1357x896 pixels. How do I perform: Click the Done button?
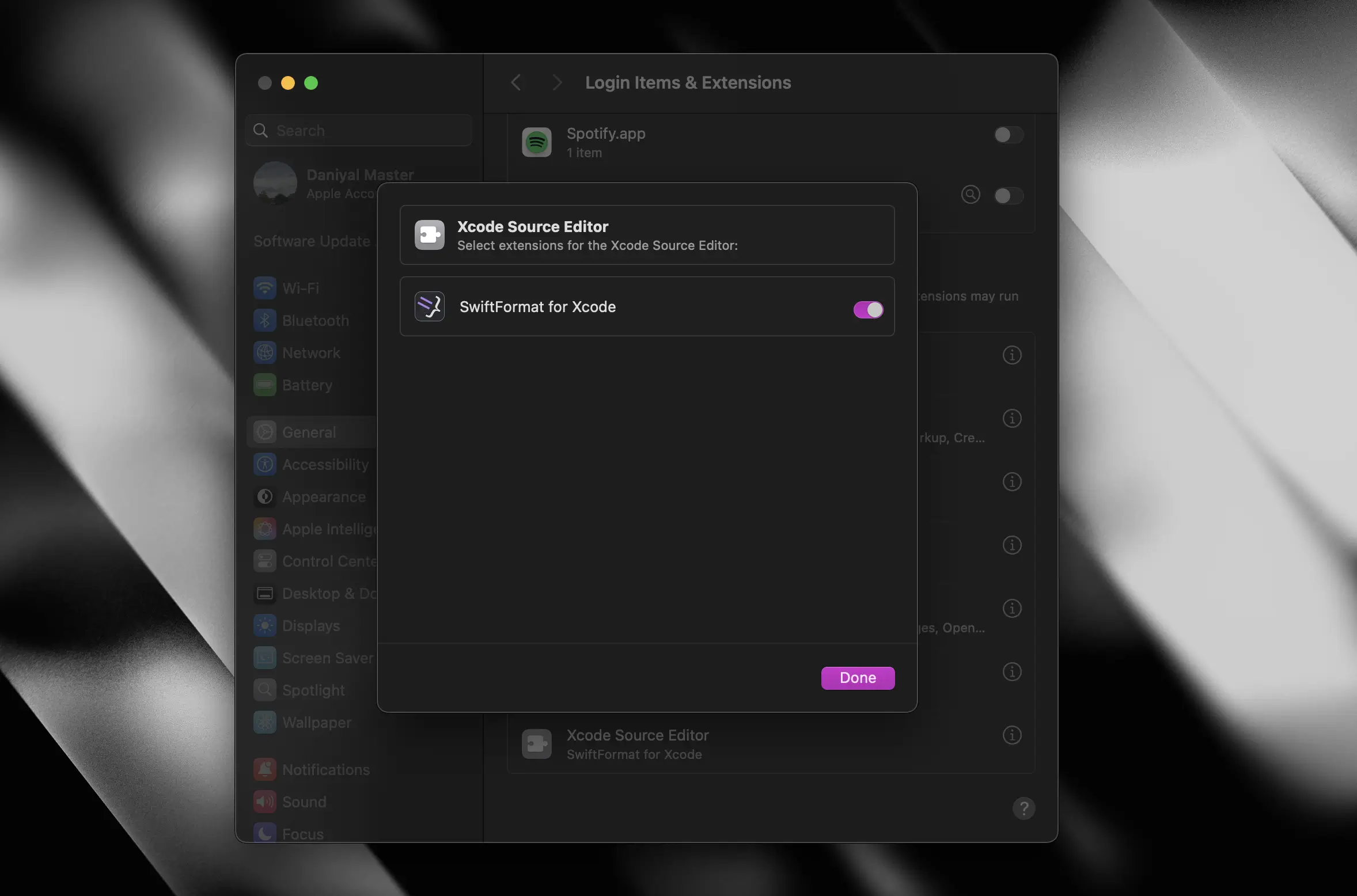858,678
